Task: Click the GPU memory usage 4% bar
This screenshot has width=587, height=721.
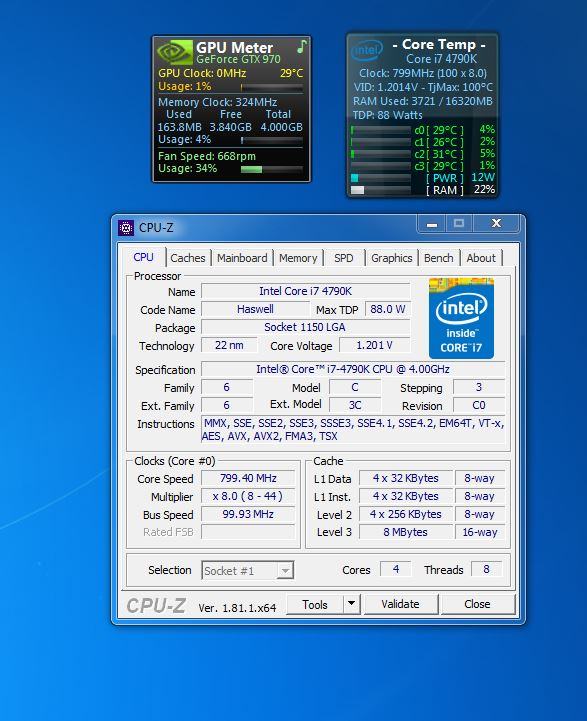Action: click(x=272, y=140)
